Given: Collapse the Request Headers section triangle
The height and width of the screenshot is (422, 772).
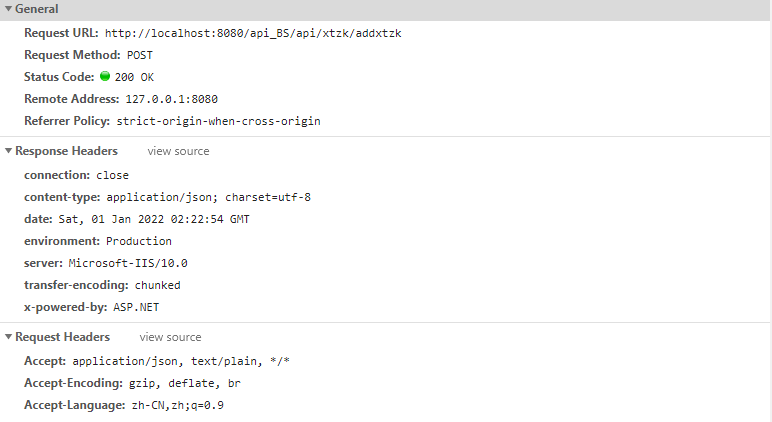Looking at the screenshot, I should (8, 337).
